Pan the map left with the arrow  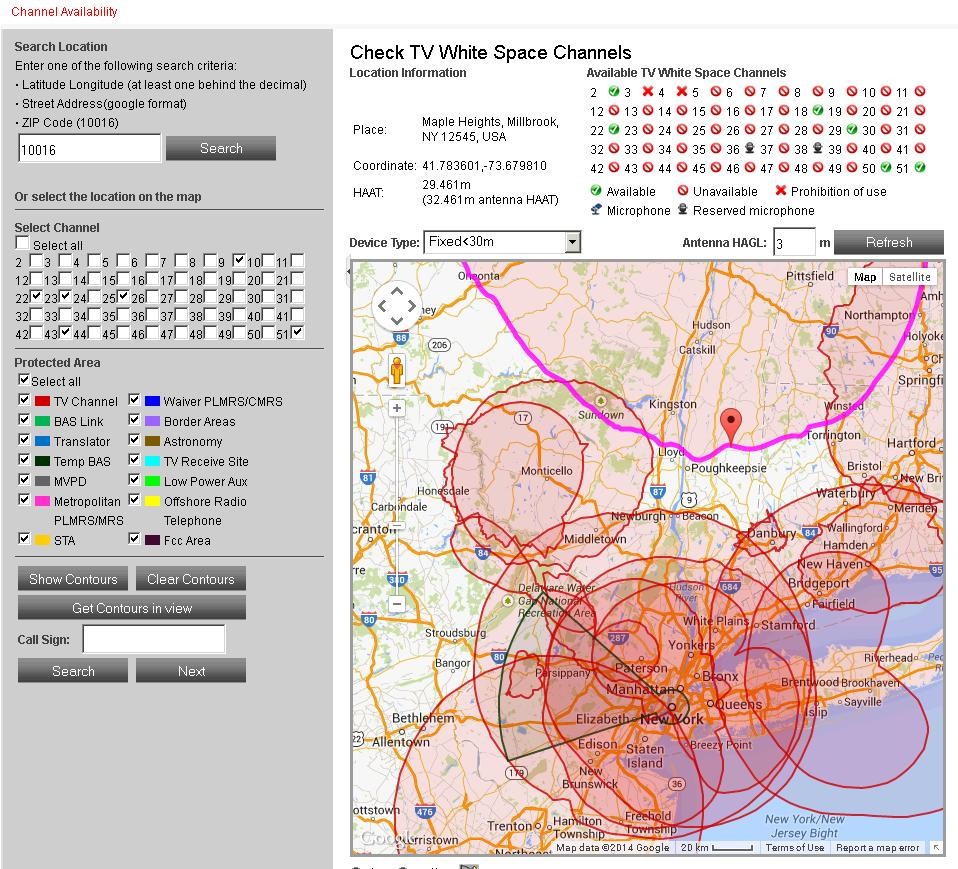(x=382, y=306)
